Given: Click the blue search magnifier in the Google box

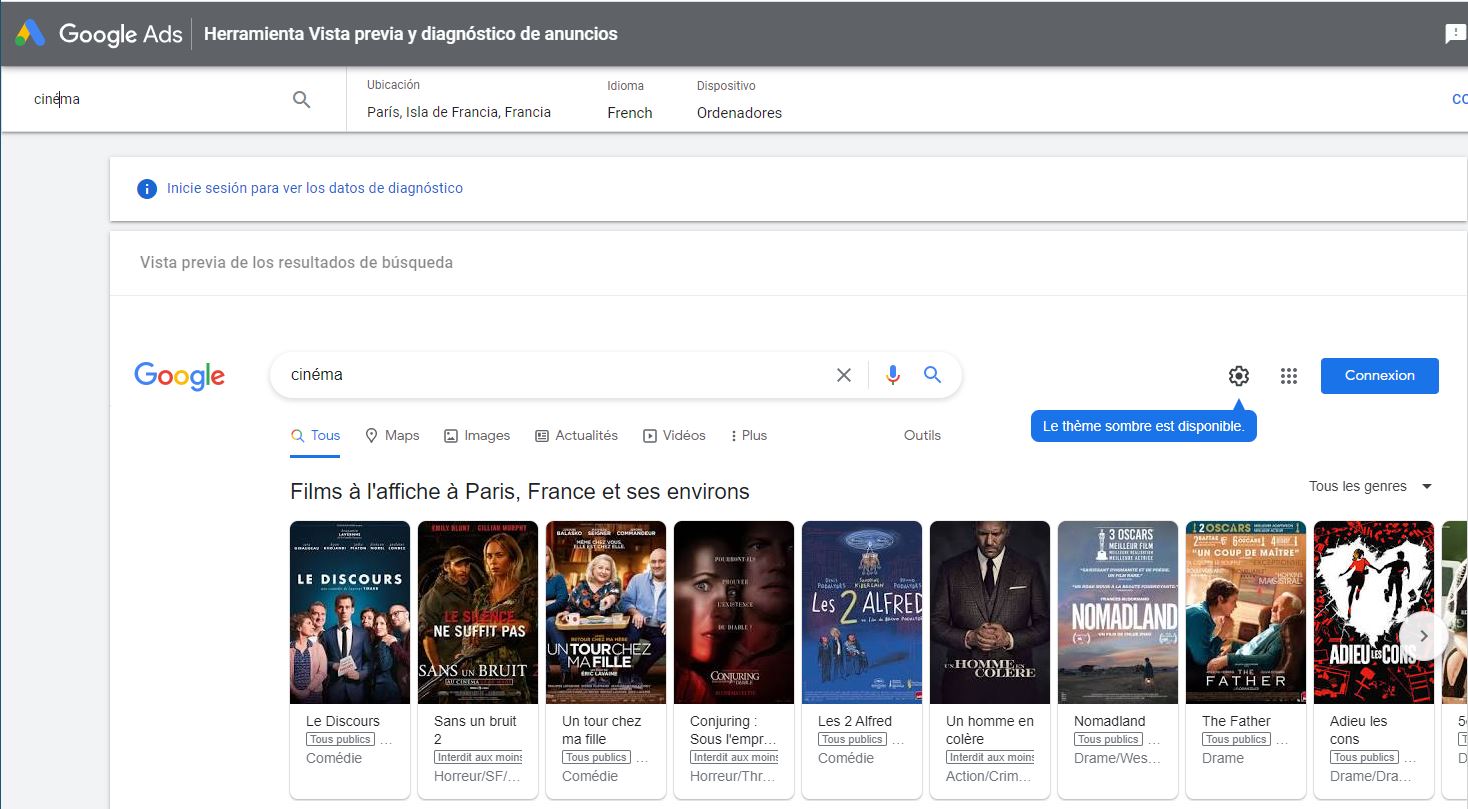Looking at the screenshot, I should pos(933,375).
